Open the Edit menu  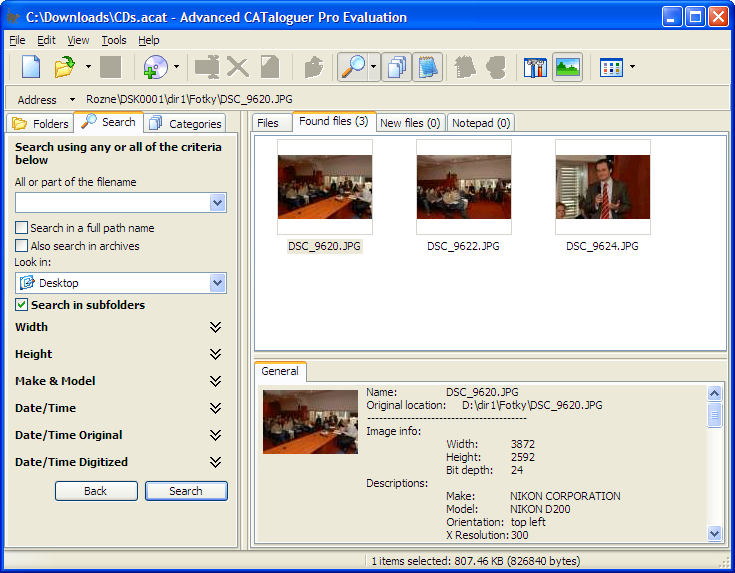pos(46,40)
